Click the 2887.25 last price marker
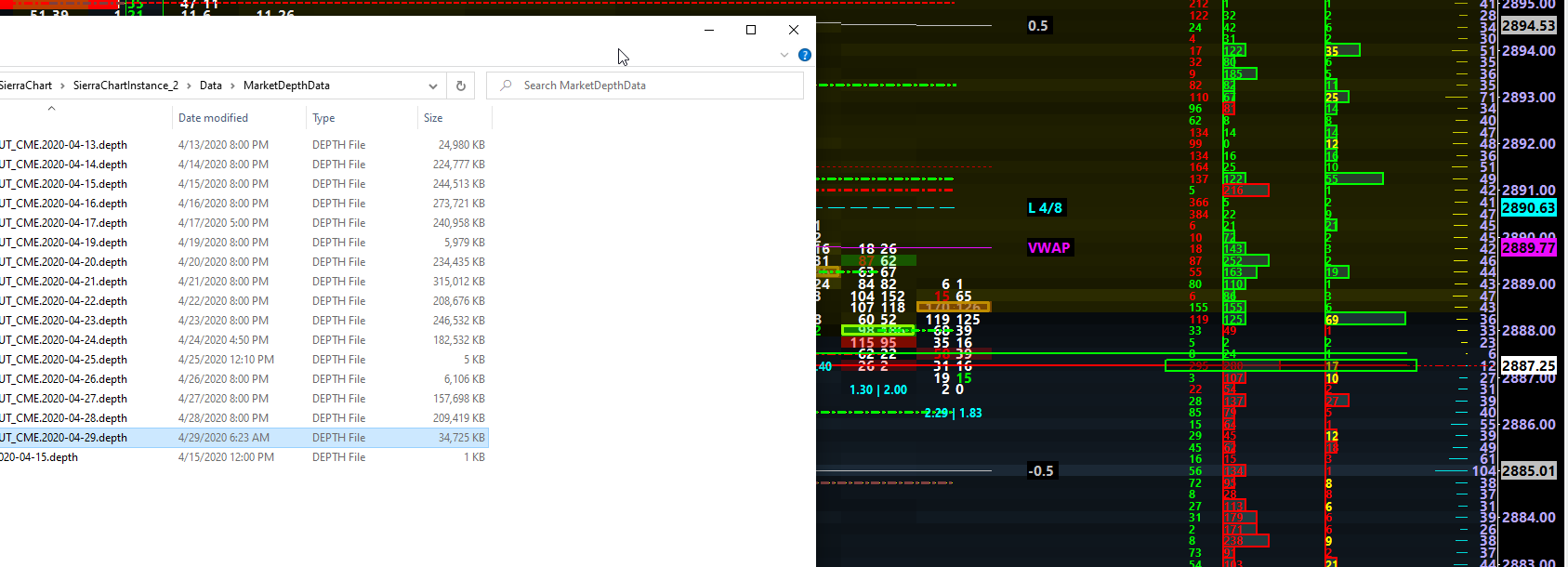The width and height of the screenshot is (1568, 567). pos(1529,366)
